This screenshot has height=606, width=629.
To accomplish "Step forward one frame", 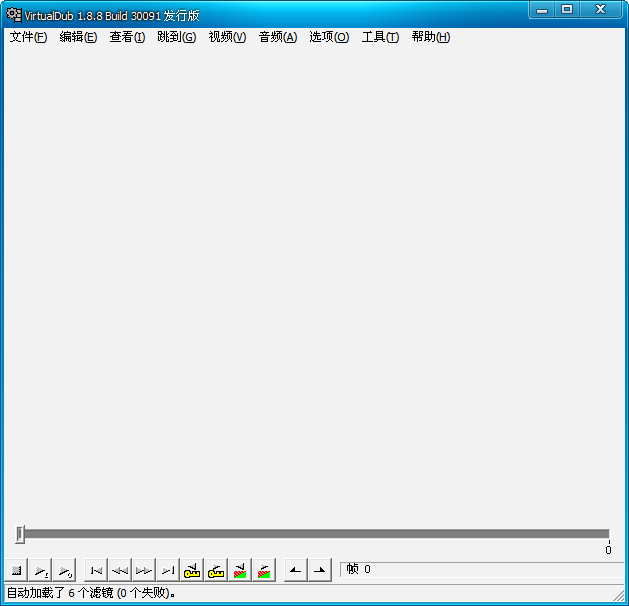I will click(x=144, y=571).
